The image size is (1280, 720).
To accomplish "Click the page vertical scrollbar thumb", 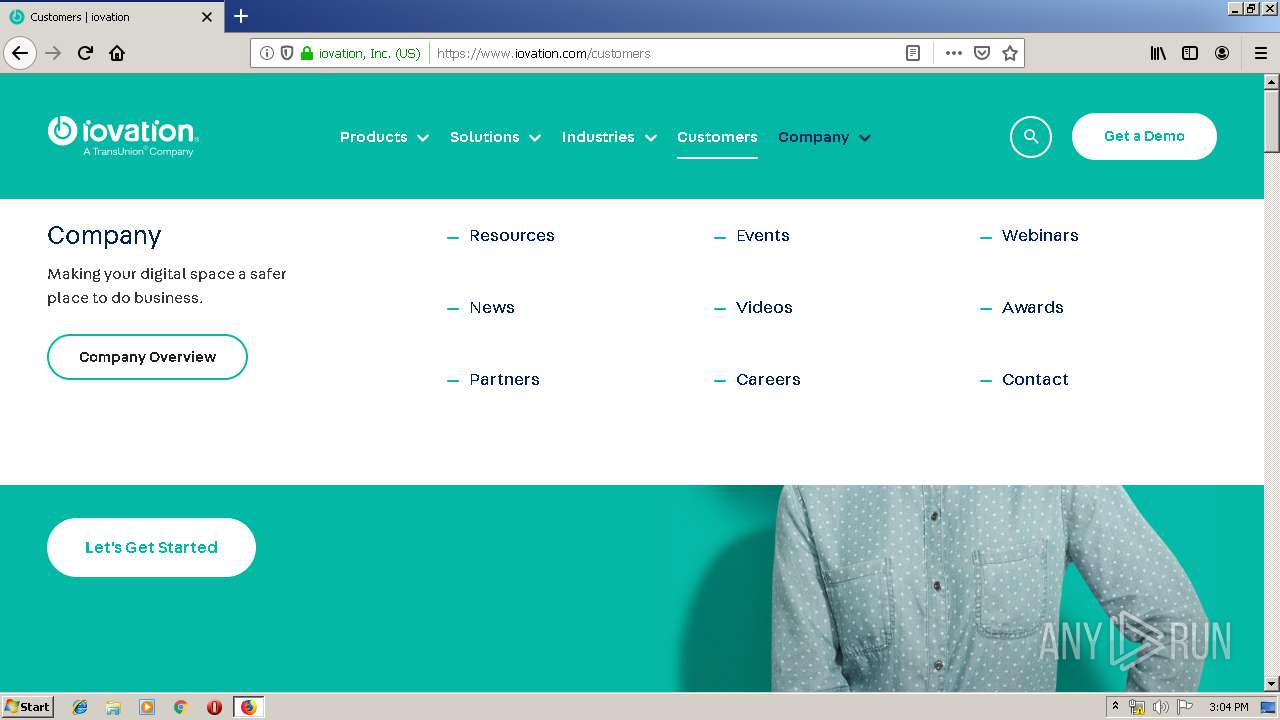I will pos(1271,120).
